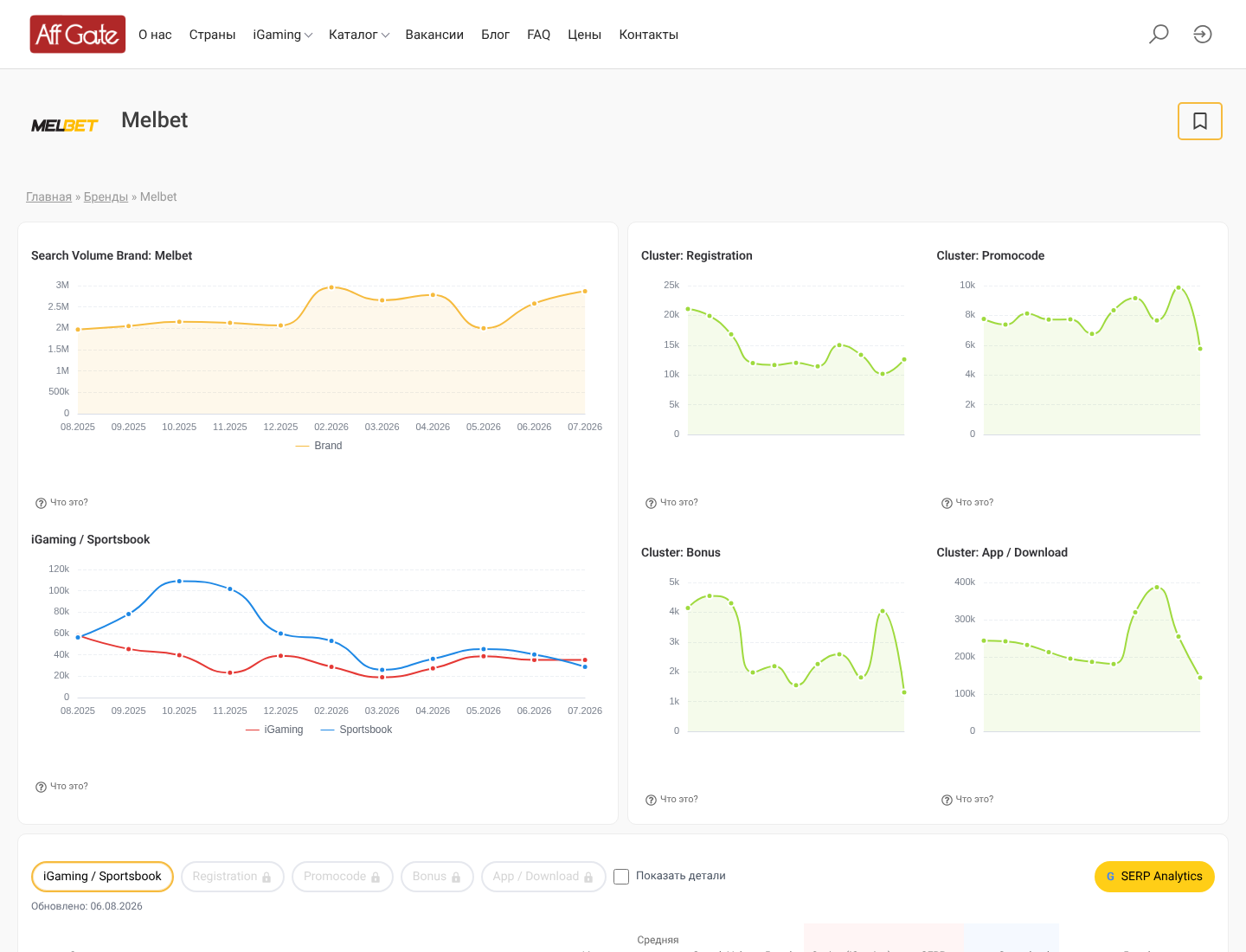Toggle Brand series in chart legend
This screenshot has height=952, width=1246.
318,446
